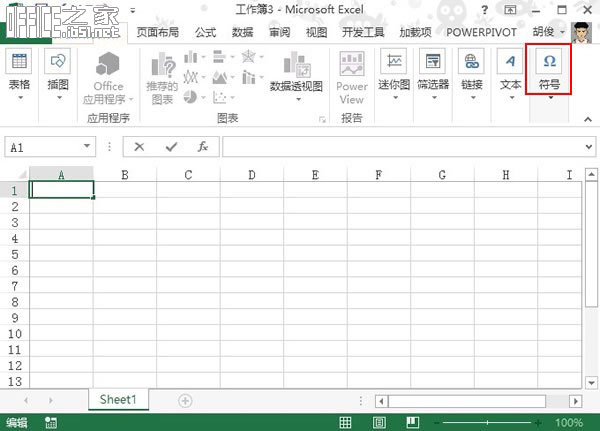
Task: Open the 加载项 tab
Action: (415, 32)
